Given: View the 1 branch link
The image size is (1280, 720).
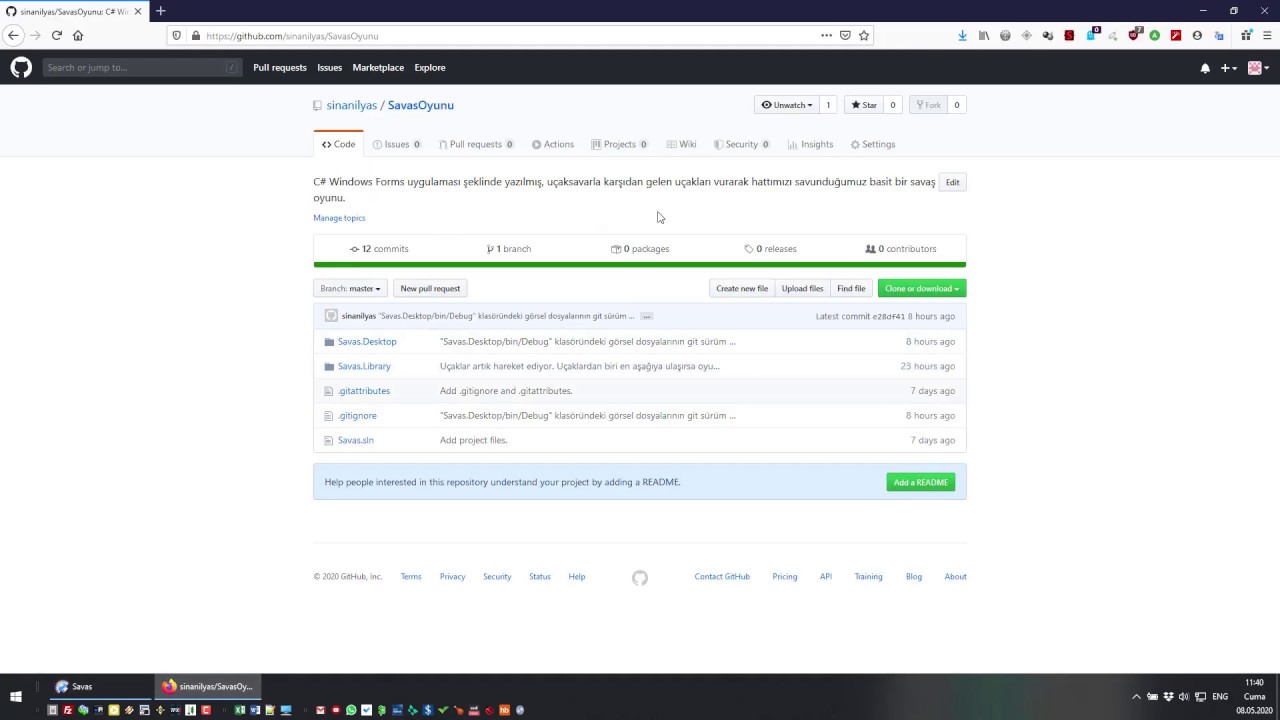Looking at the screenshot, I should pyautogui.click(x=509, y=249).
